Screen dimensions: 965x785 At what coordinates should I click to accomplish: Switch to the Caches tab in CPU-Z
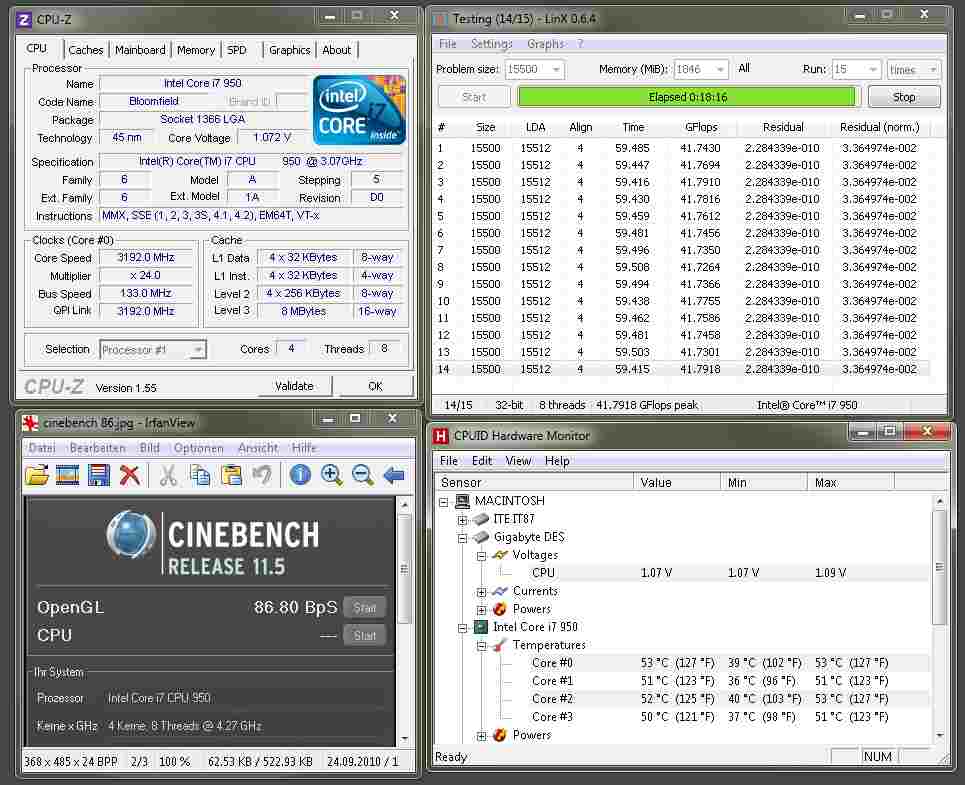coord(86,50)
